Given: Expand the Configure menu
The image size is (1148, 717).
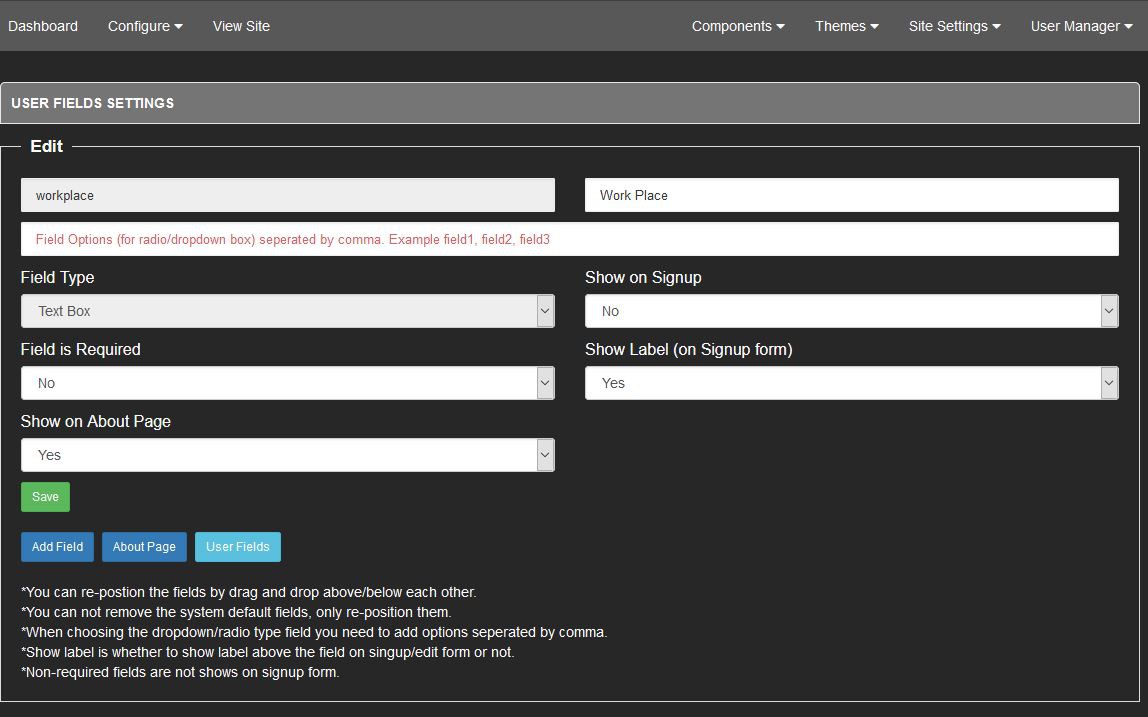Looking at the screenshot, I should pyautogui.click(x=145, y=26).
